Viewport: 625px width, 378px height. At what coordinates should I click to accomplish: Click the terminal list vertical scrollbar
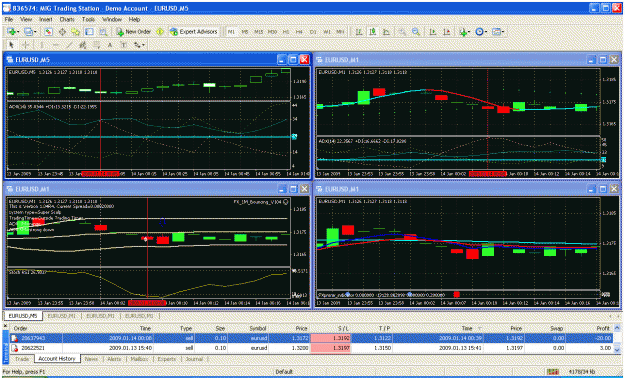617,339
